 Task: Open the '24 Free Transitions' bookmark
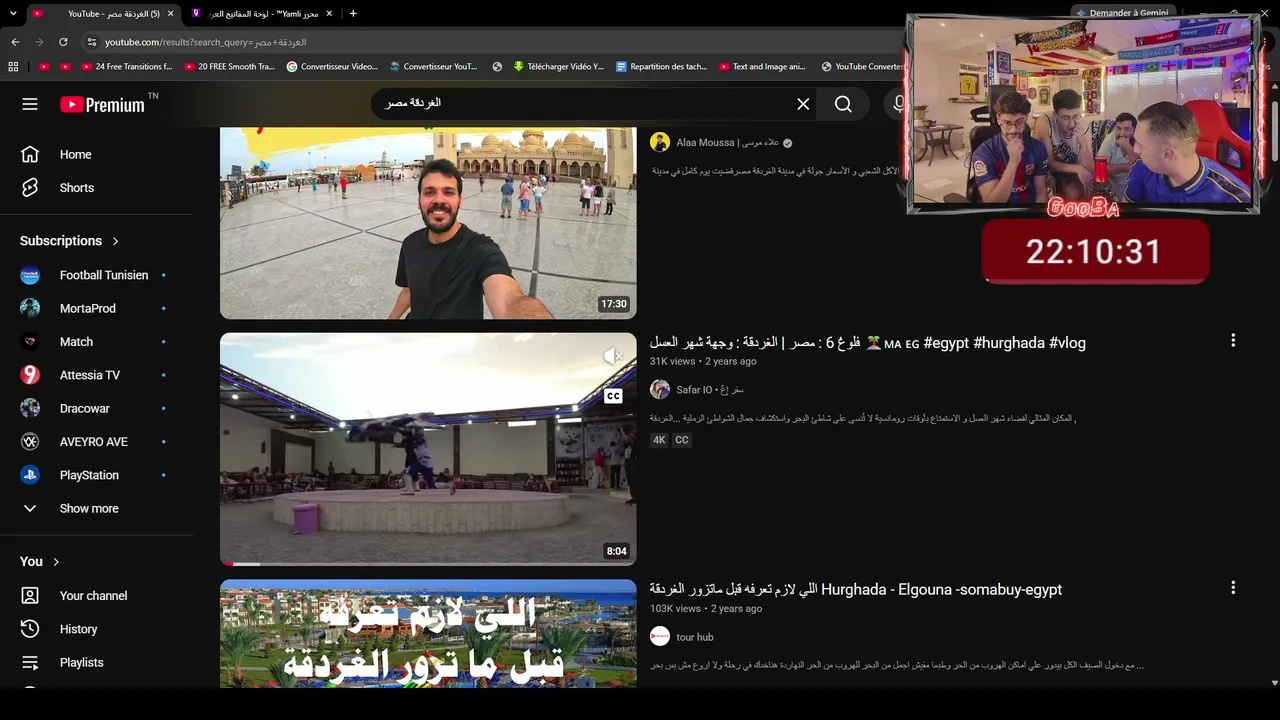(x=128, y=67)
